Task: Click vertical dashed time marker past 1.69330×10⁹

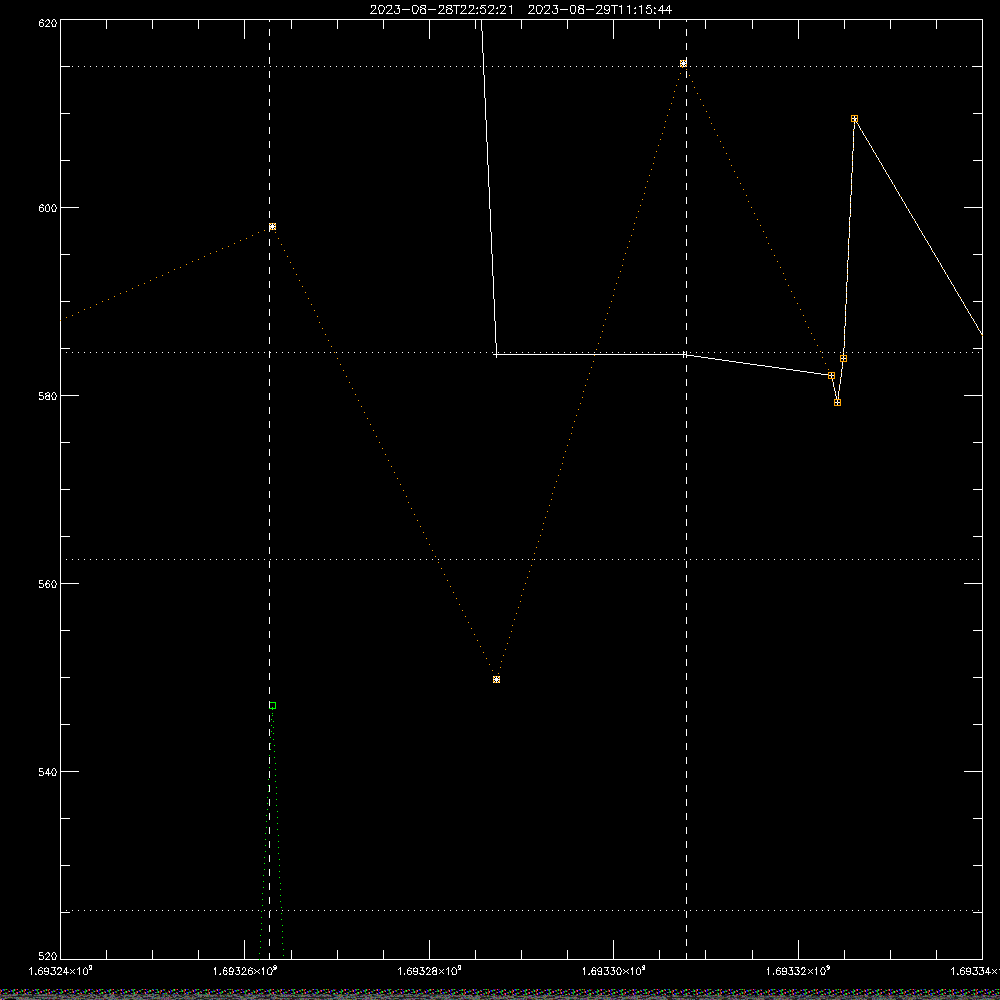Action: [x=686, y=489]
